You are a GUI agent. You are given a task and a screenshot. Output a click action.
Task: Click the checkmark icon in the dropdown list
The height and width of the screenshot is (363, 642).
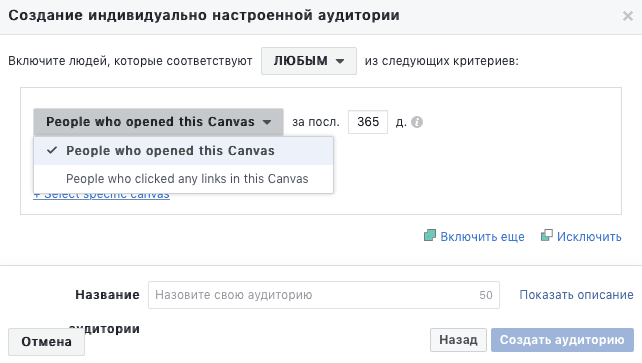click(52, 150)
